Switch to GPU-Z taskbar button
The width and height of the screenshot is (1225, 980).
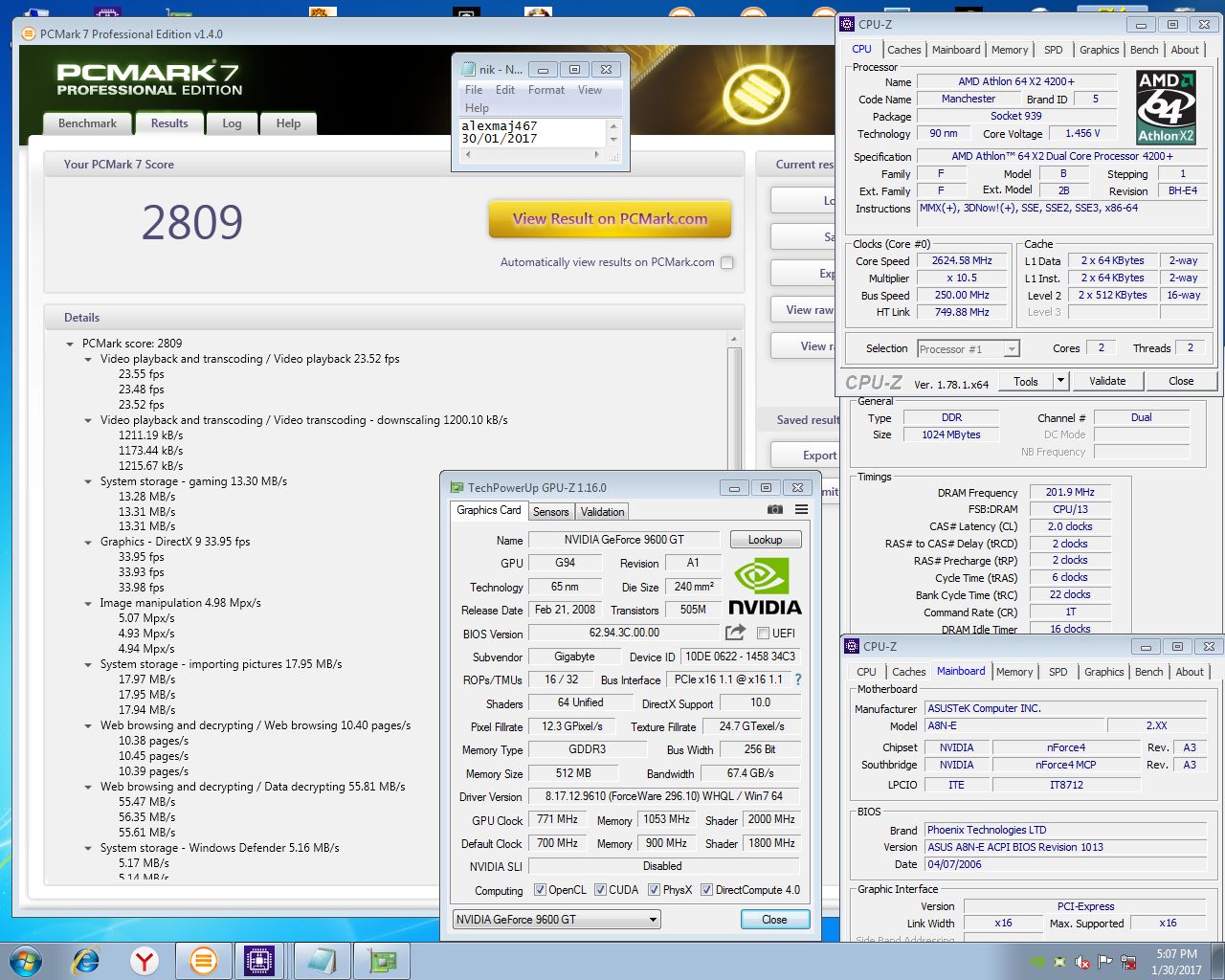point(382,960)
